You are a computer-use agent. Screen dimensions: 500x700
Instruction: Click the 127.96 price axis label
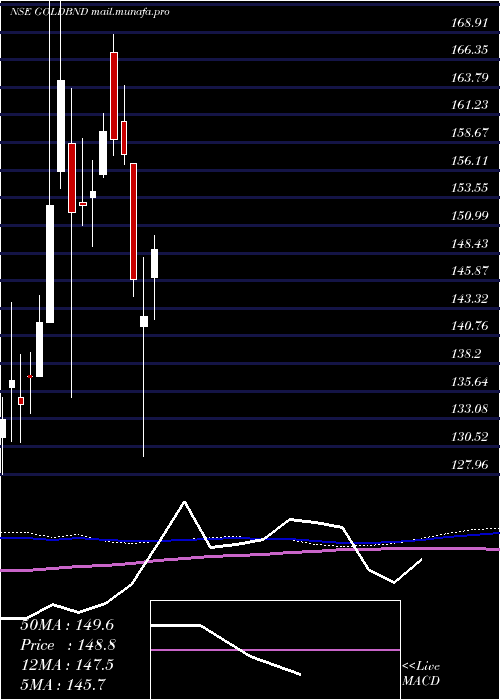(469, 465)
